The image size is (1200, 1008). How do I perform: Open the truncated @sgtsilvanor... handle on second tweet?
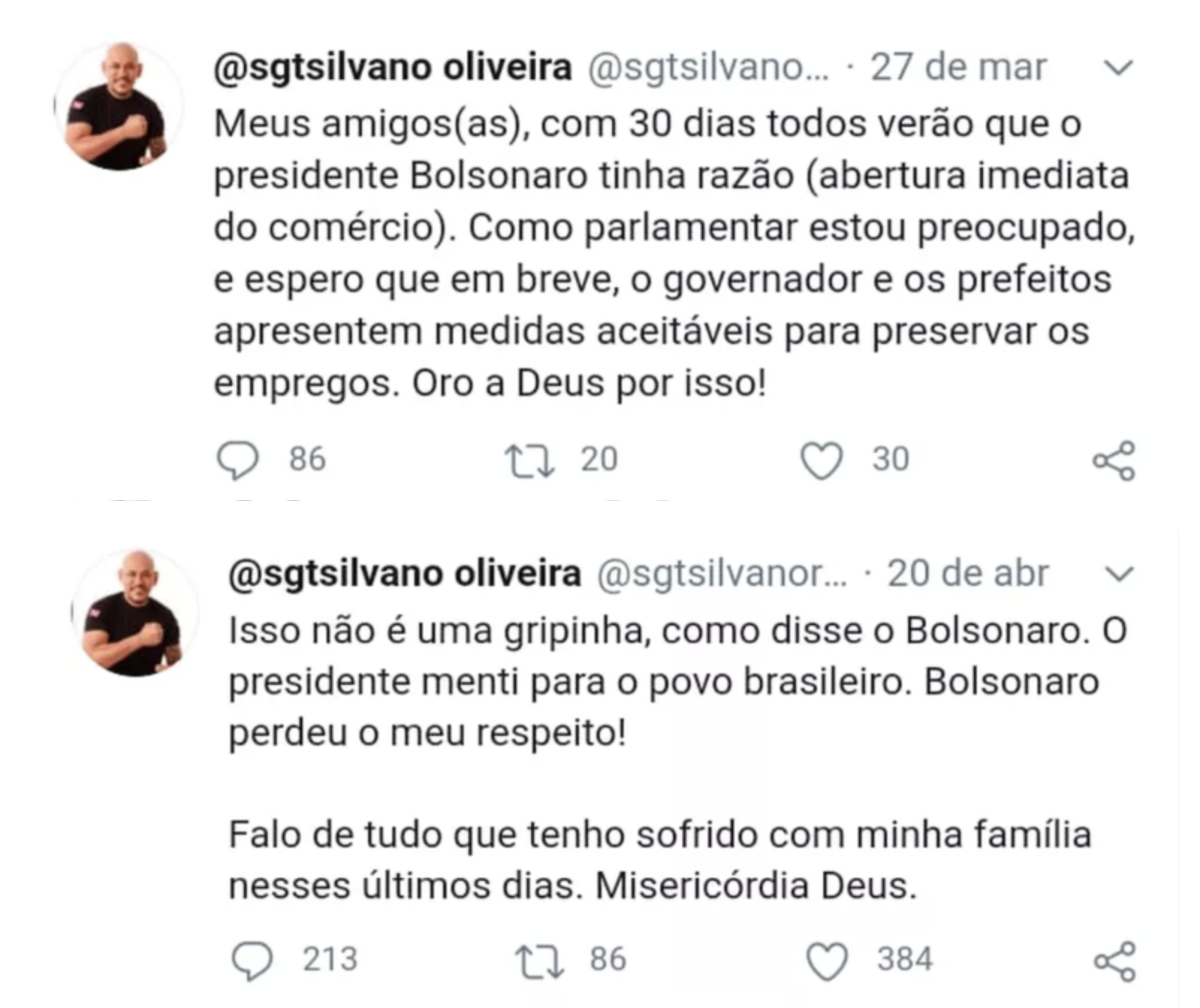[x=722, y=574]
